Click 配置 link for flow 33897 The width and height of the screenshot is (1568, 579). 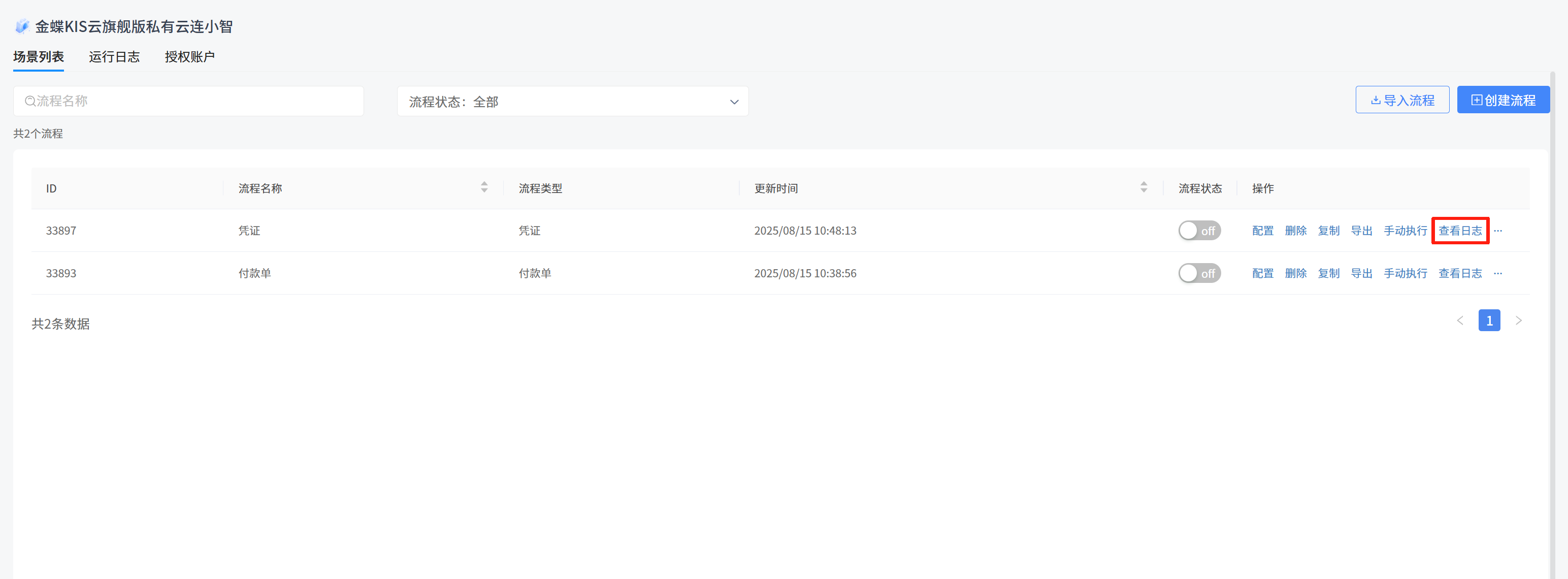[x=1262, y=231]
